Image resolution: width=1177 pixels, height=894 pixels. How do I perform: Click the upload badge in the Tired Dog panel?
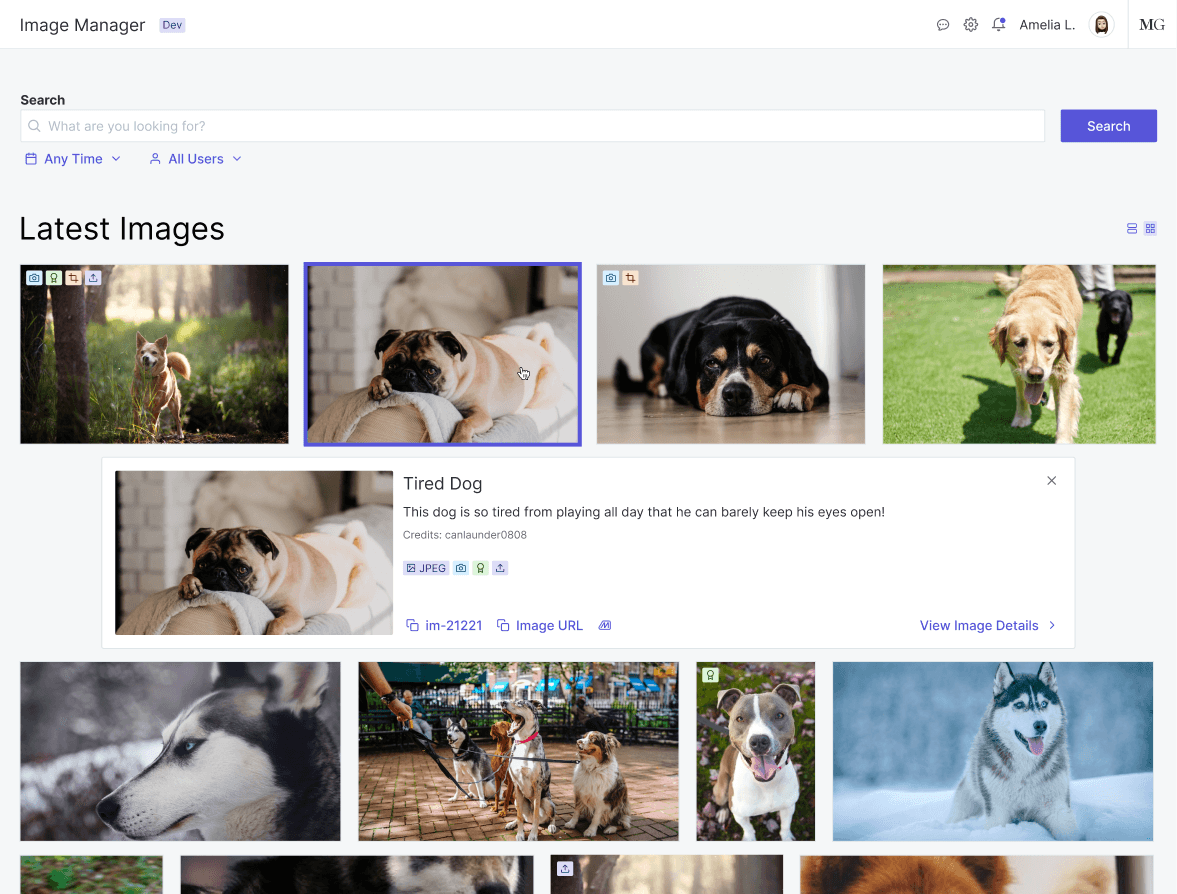[500, 568]
